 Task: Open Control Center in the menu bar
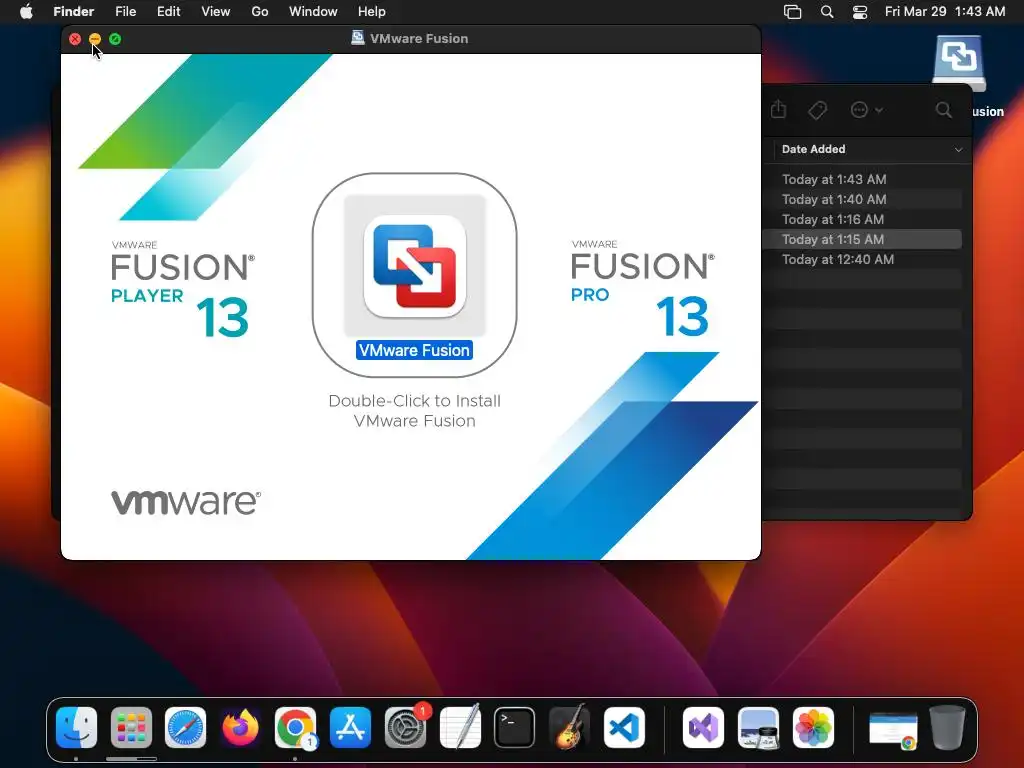tap(860, 12)
